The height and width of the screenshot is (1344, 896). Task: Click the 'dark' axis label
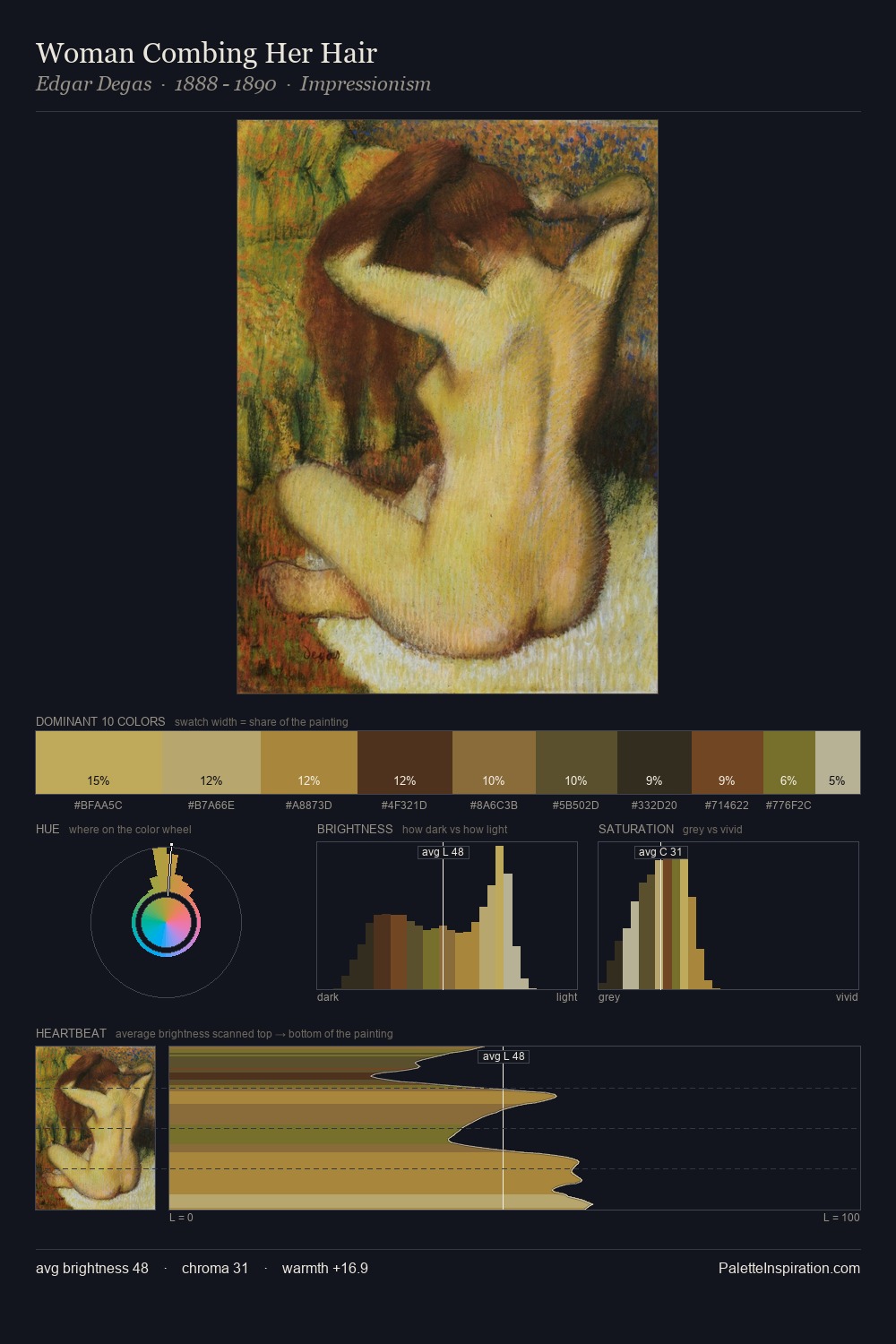(328, 997)
